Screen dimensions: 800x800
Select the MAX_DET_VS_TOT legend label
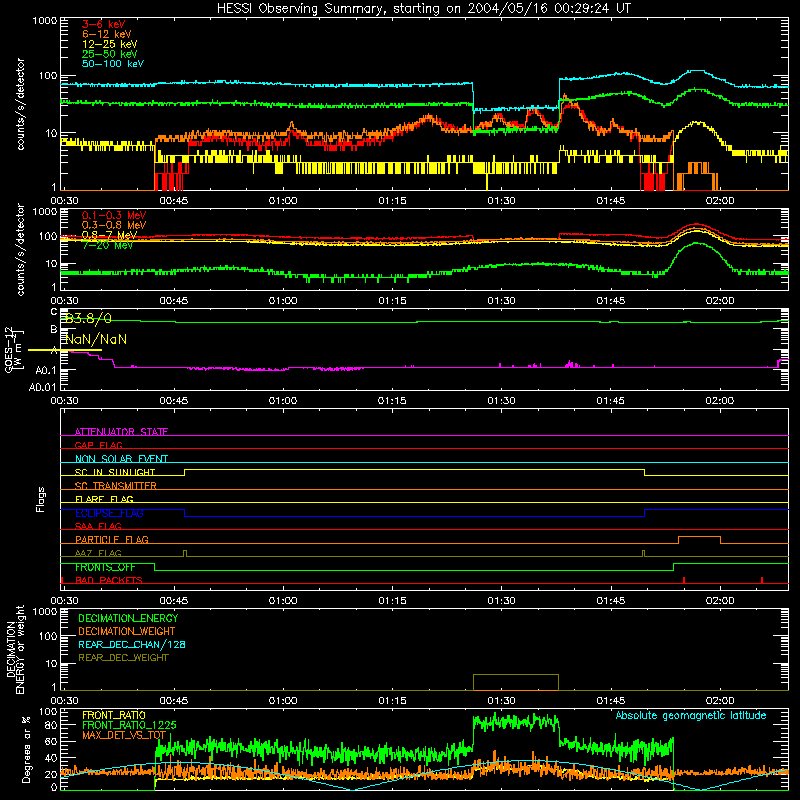pos(124,735)
